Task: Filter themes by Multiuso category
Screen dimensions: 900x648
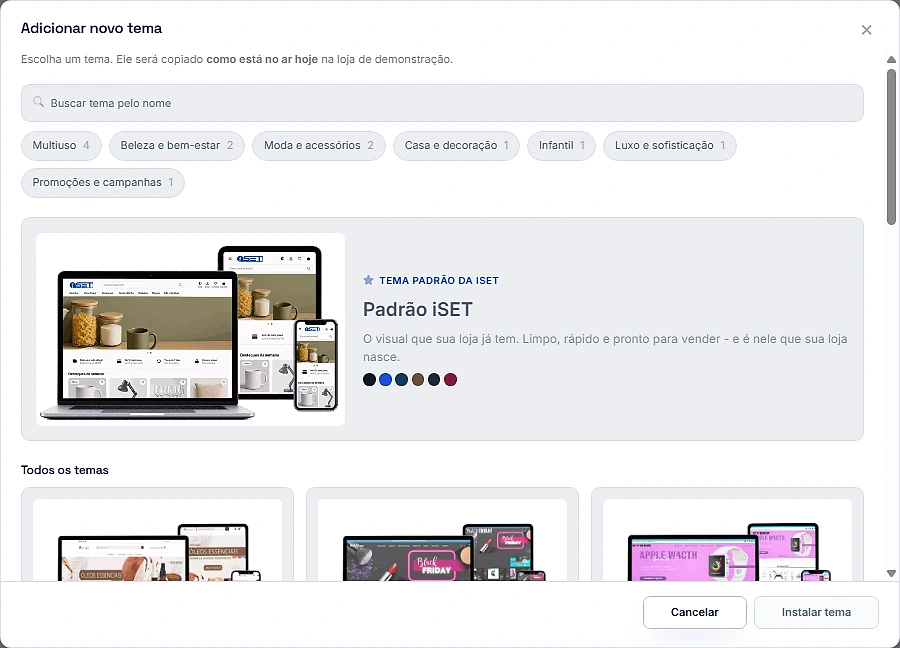Action: [x=61, y=146]
